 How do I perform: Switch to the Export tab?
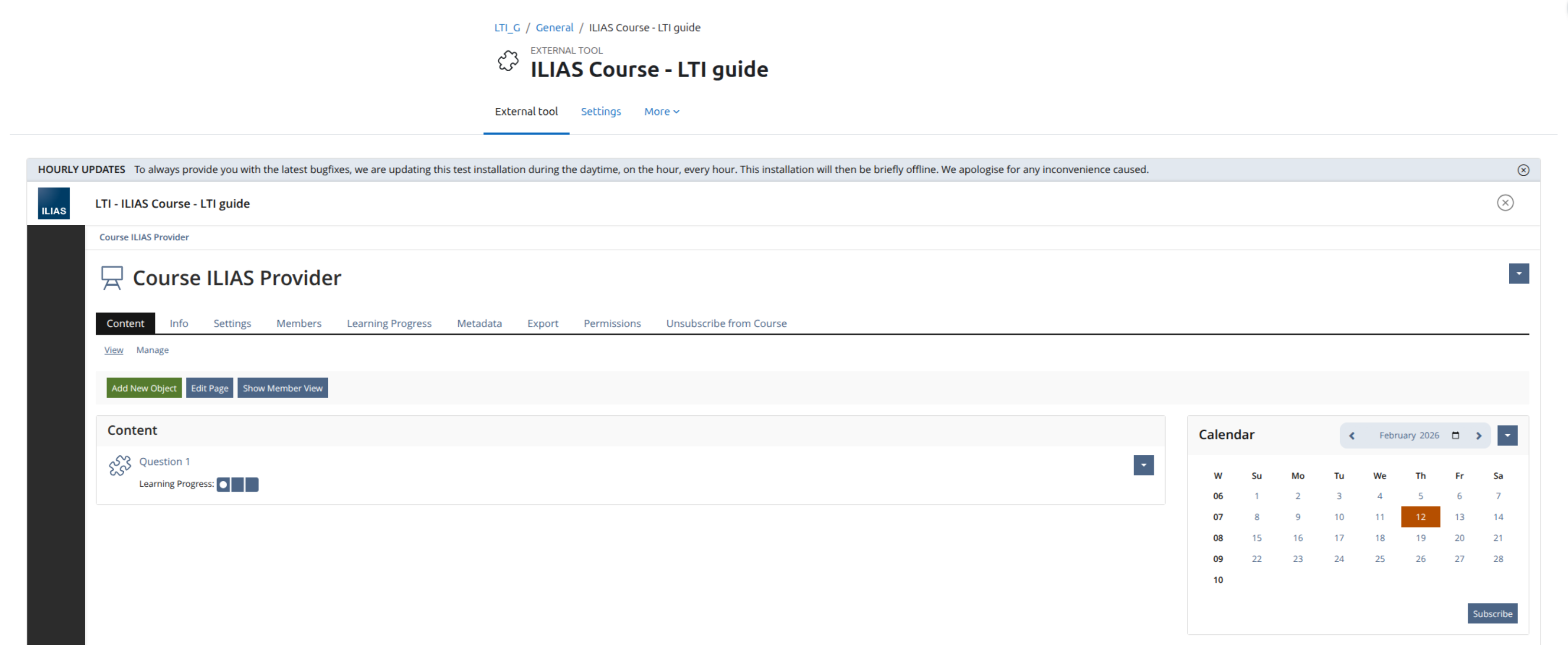coord(543,324)
